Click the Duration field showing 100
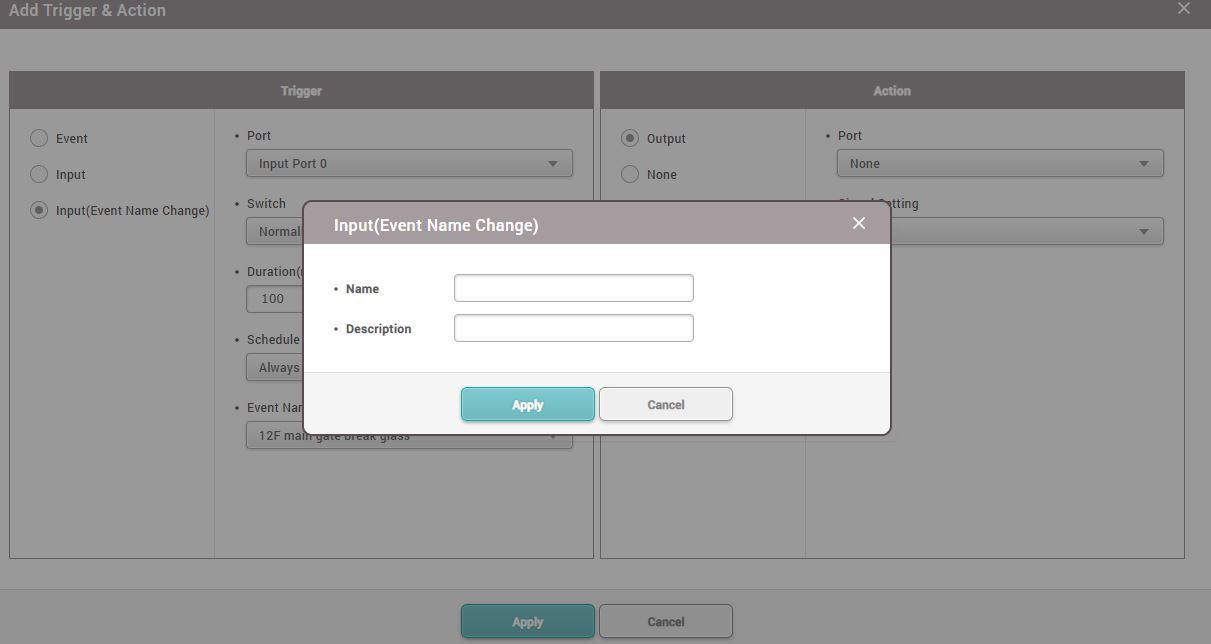This screenshot has height=644, width=1211. click(273, 299)
